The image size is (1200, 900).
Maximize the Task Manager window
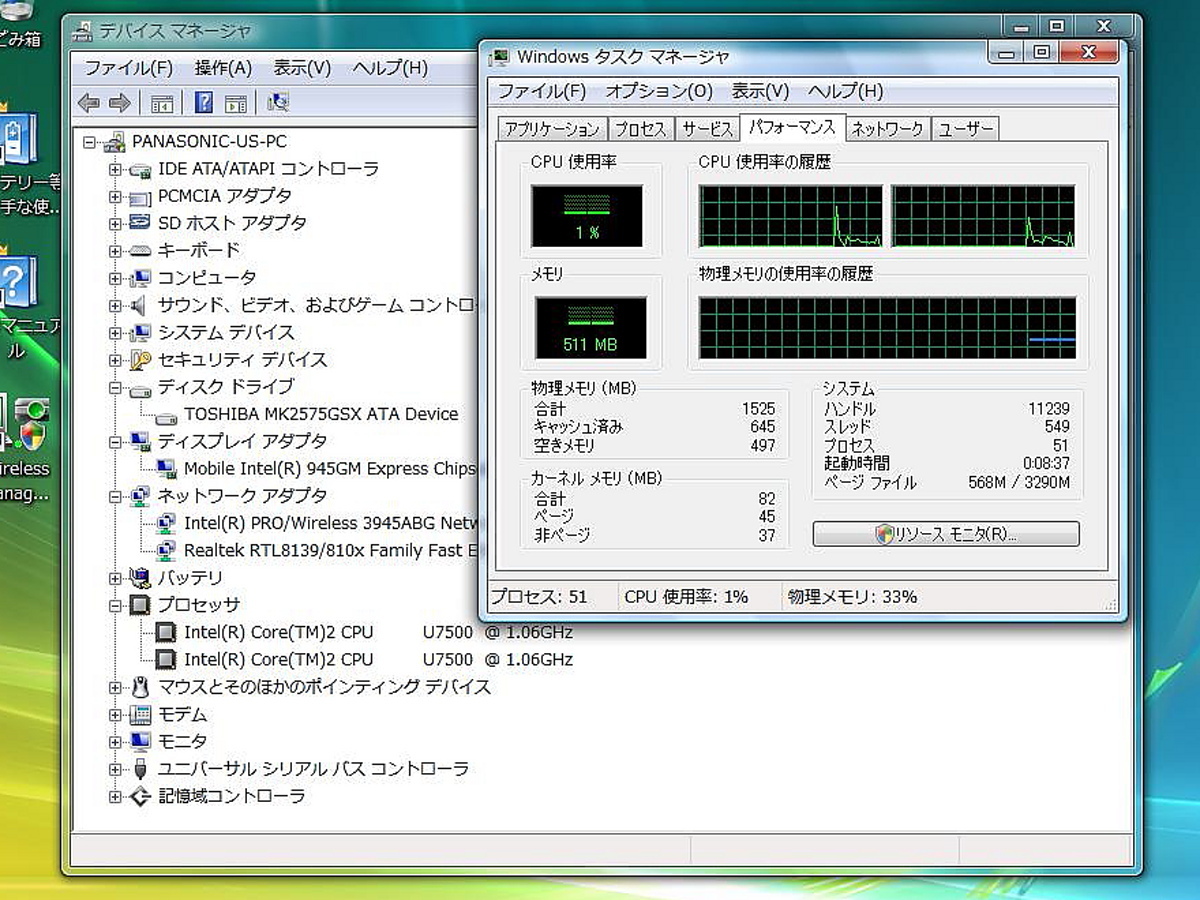coord(1041,51)
